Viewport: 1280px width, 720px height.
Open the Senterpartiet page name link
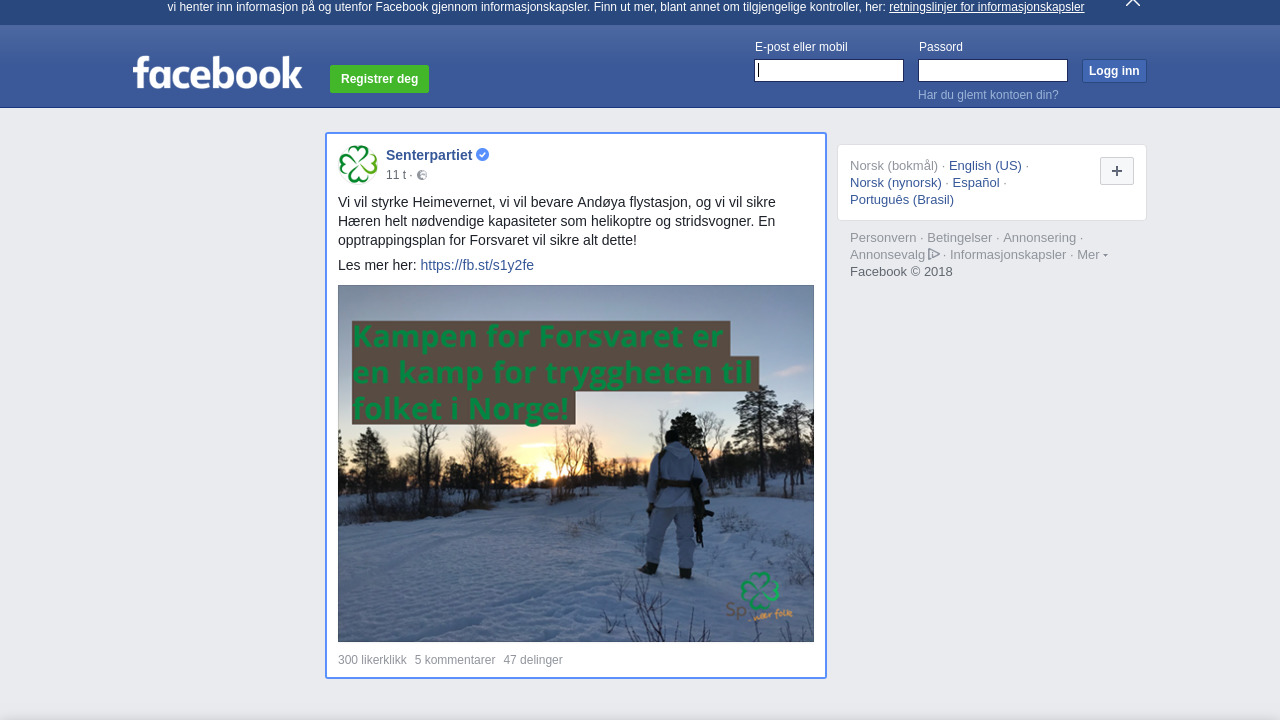click(429, 155)
